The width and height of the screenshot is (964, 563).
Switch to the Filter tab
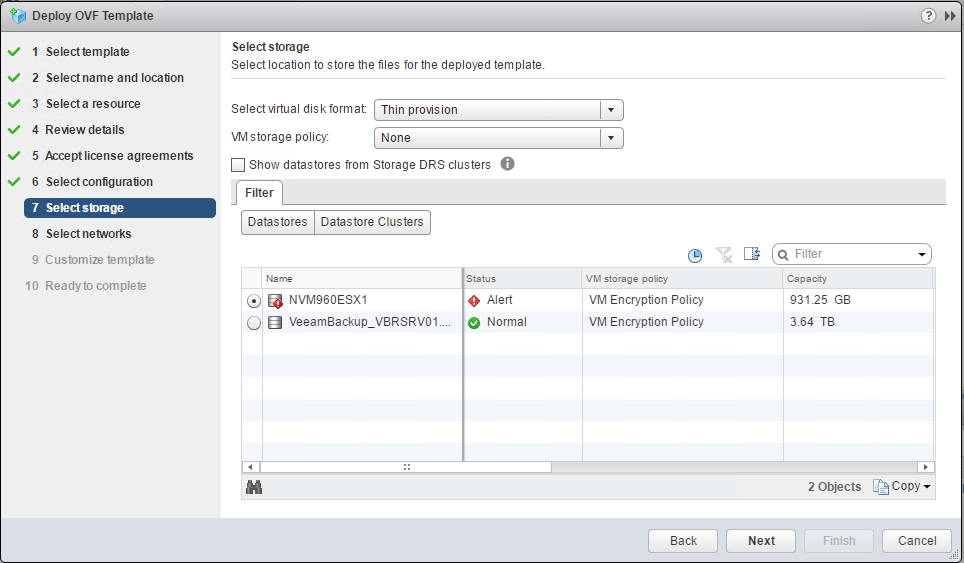tap(259, 192)
